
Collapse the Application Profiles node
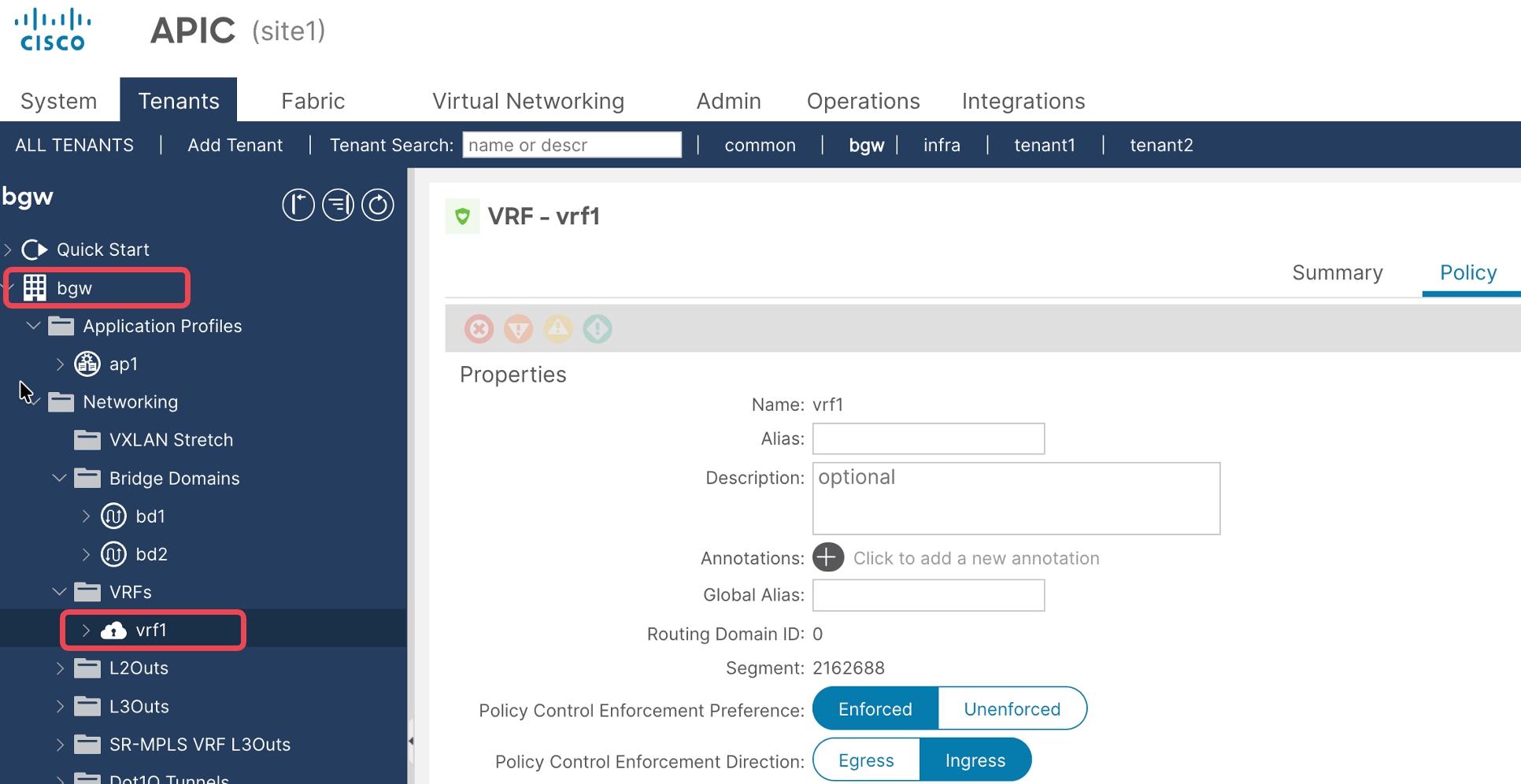pos(33,326)
